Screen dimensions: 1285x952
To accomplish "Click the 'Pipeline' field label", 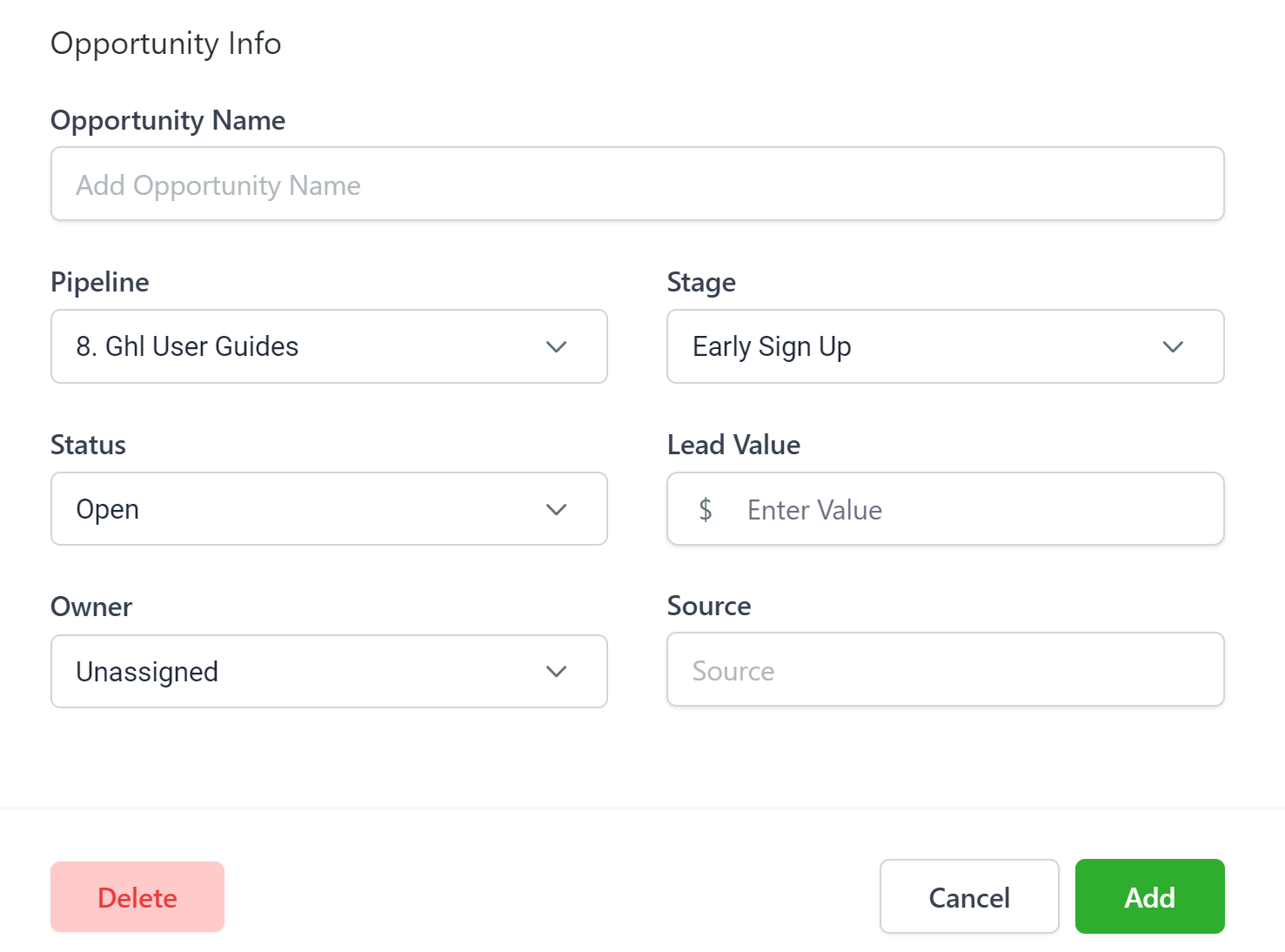I will point(100,282).
